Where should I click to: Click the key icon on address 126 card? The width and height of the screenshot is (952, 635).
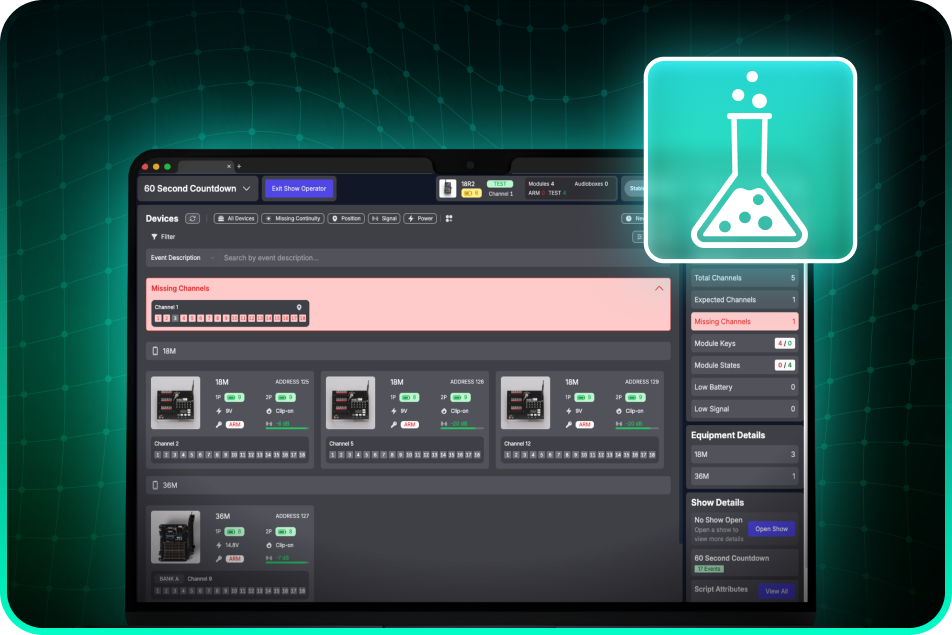pyautogui.click(x=393, y=424)
